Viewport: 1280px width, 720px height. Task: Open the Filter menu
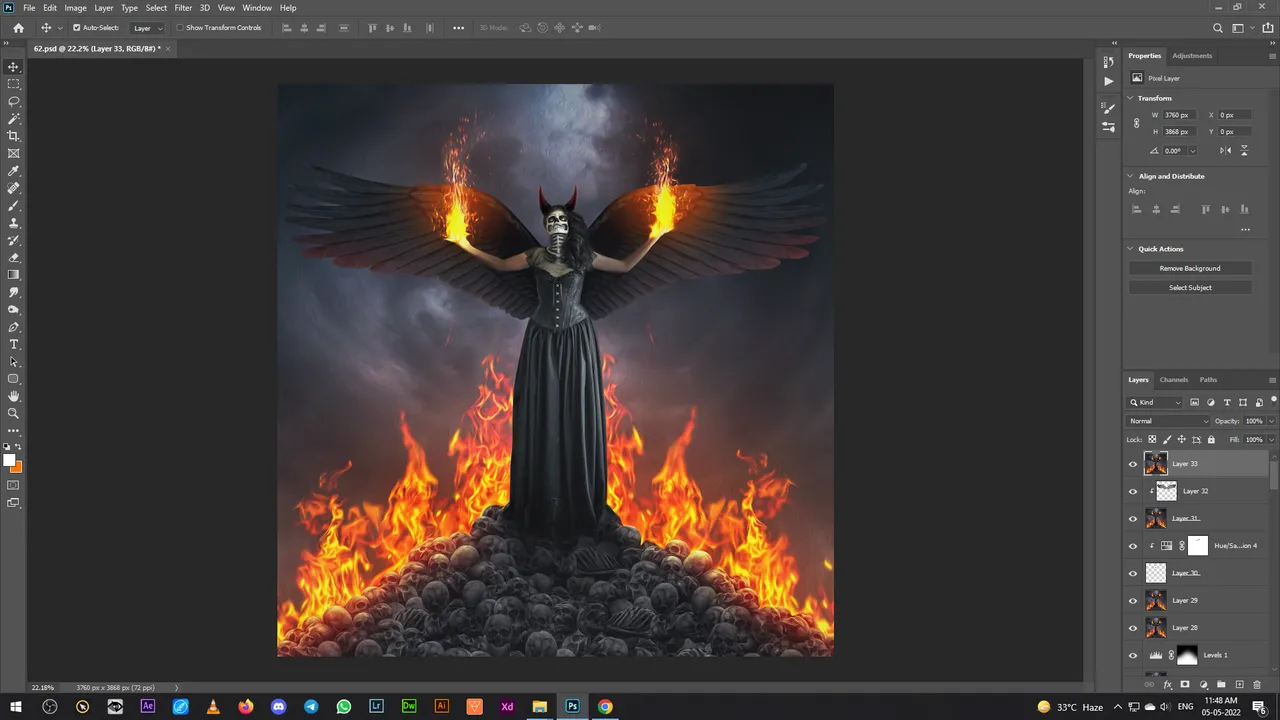click(183, 8)
